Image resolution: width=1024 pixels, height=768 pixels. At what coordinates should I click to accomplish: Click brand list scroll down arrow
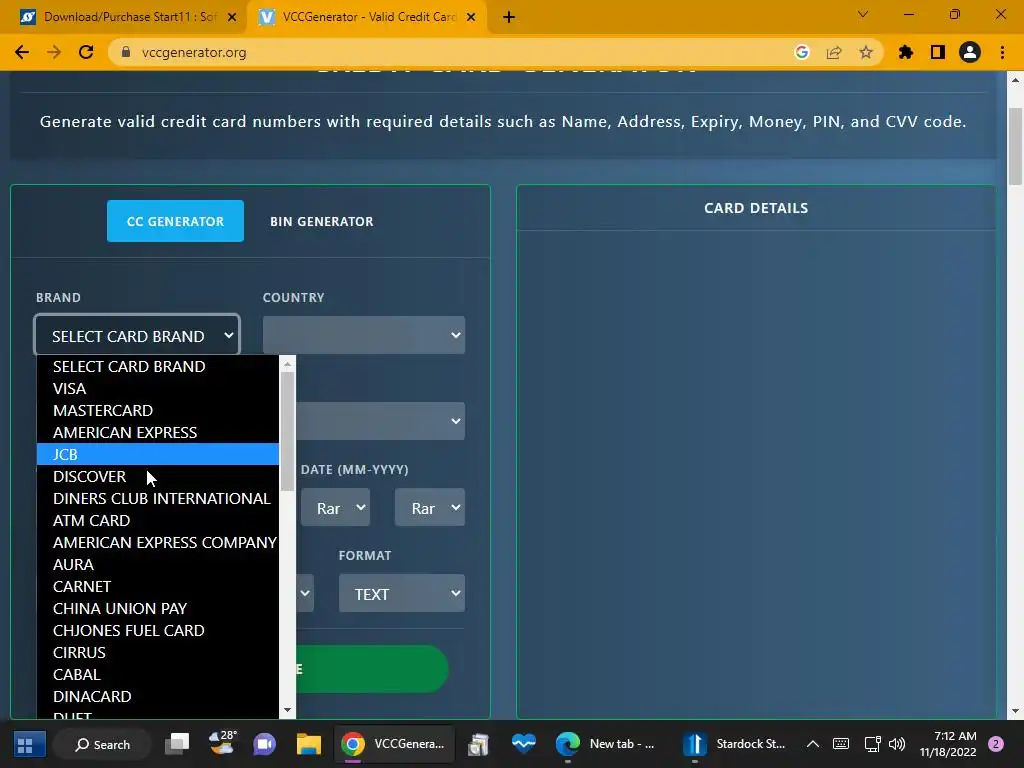click(287, 710)
